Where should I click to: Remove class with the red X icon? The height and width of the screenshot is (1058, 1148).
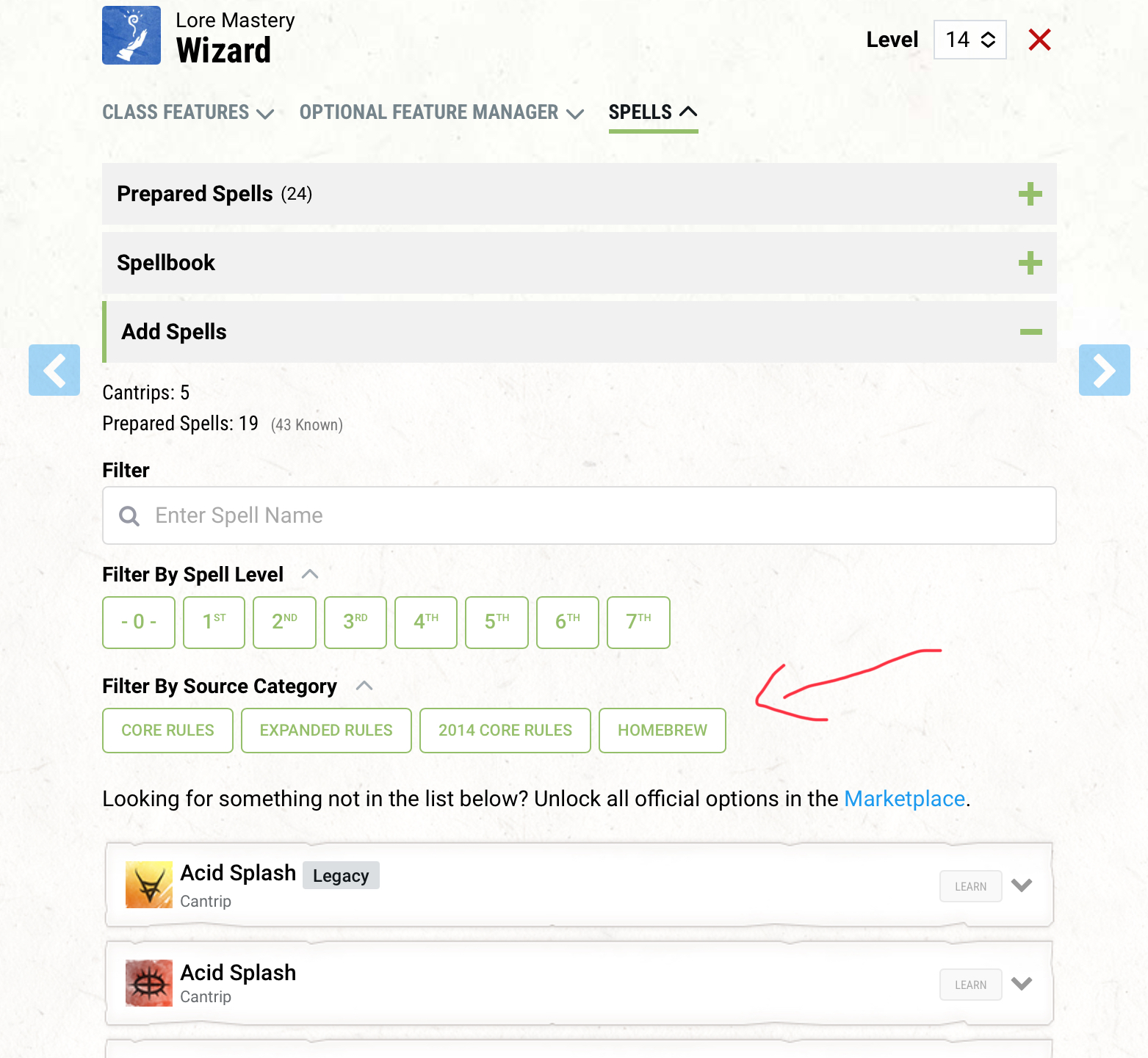tap(1039, 40)
